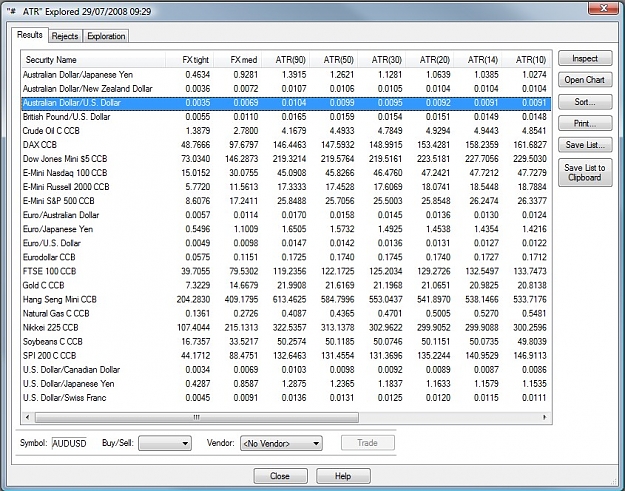
Task: Select the Nikkei 225 CCB row
Action: coord(286,328)
